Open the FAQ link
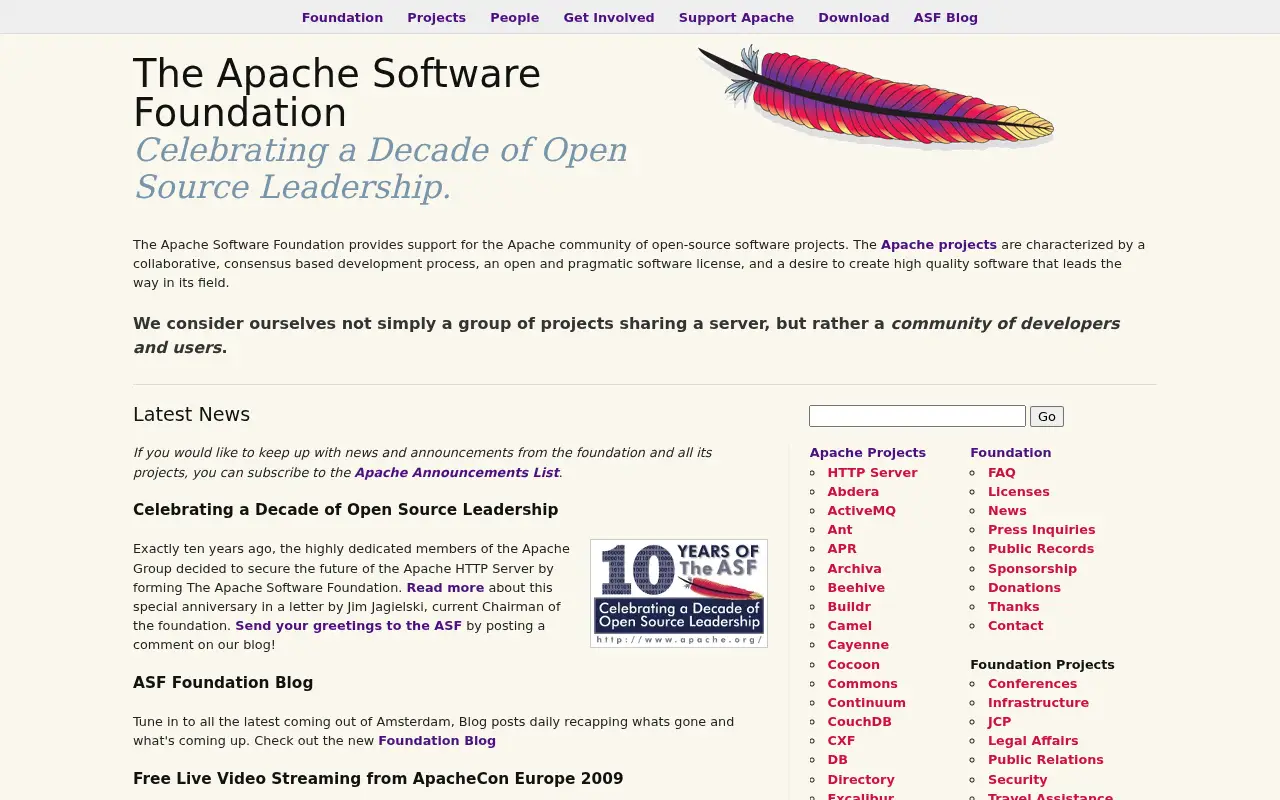 point(1001,472)
